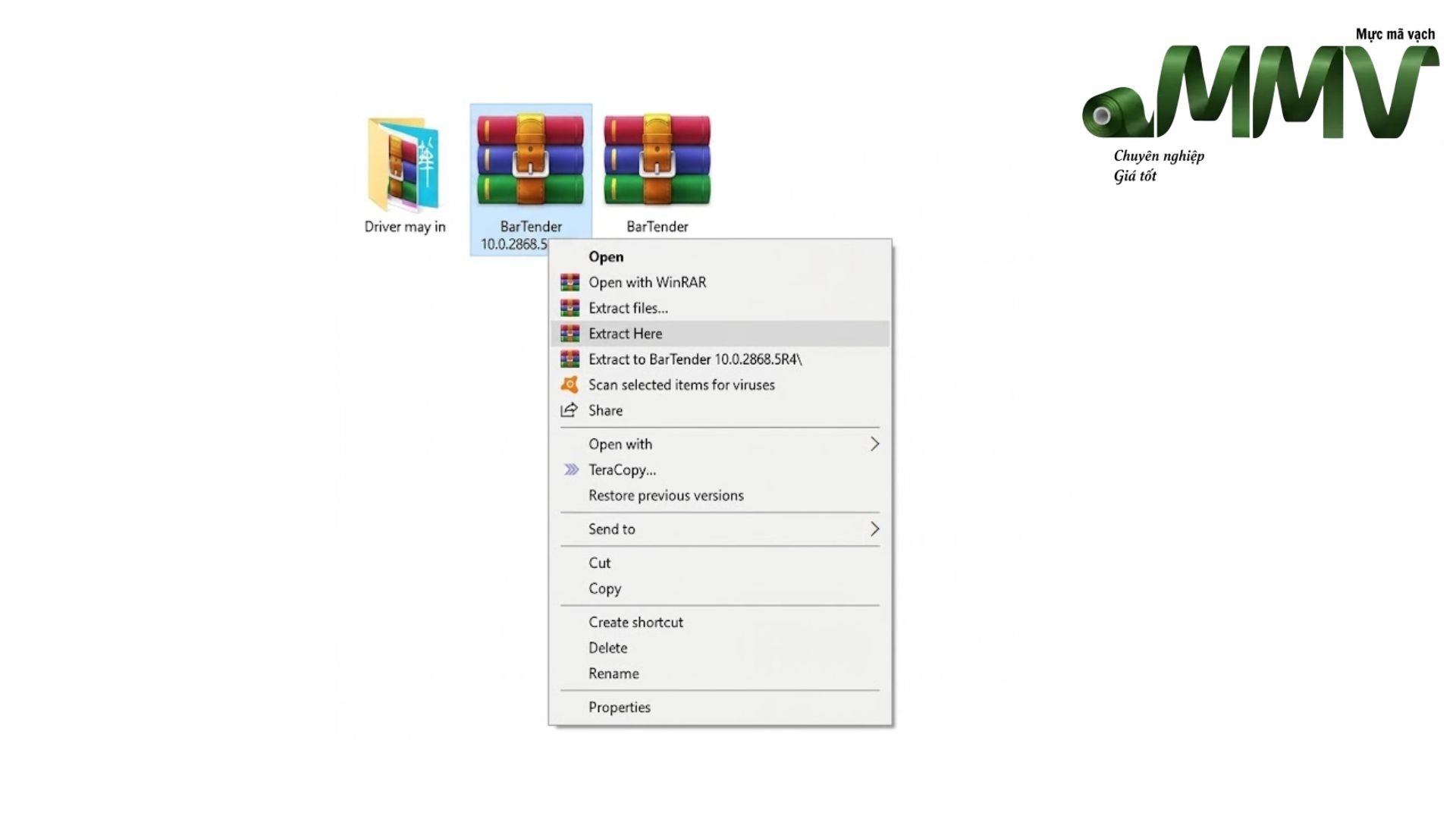Viewport: 1456px width, 819px height.
Task: Select Delete in the context menu
Action: (720, 648)
